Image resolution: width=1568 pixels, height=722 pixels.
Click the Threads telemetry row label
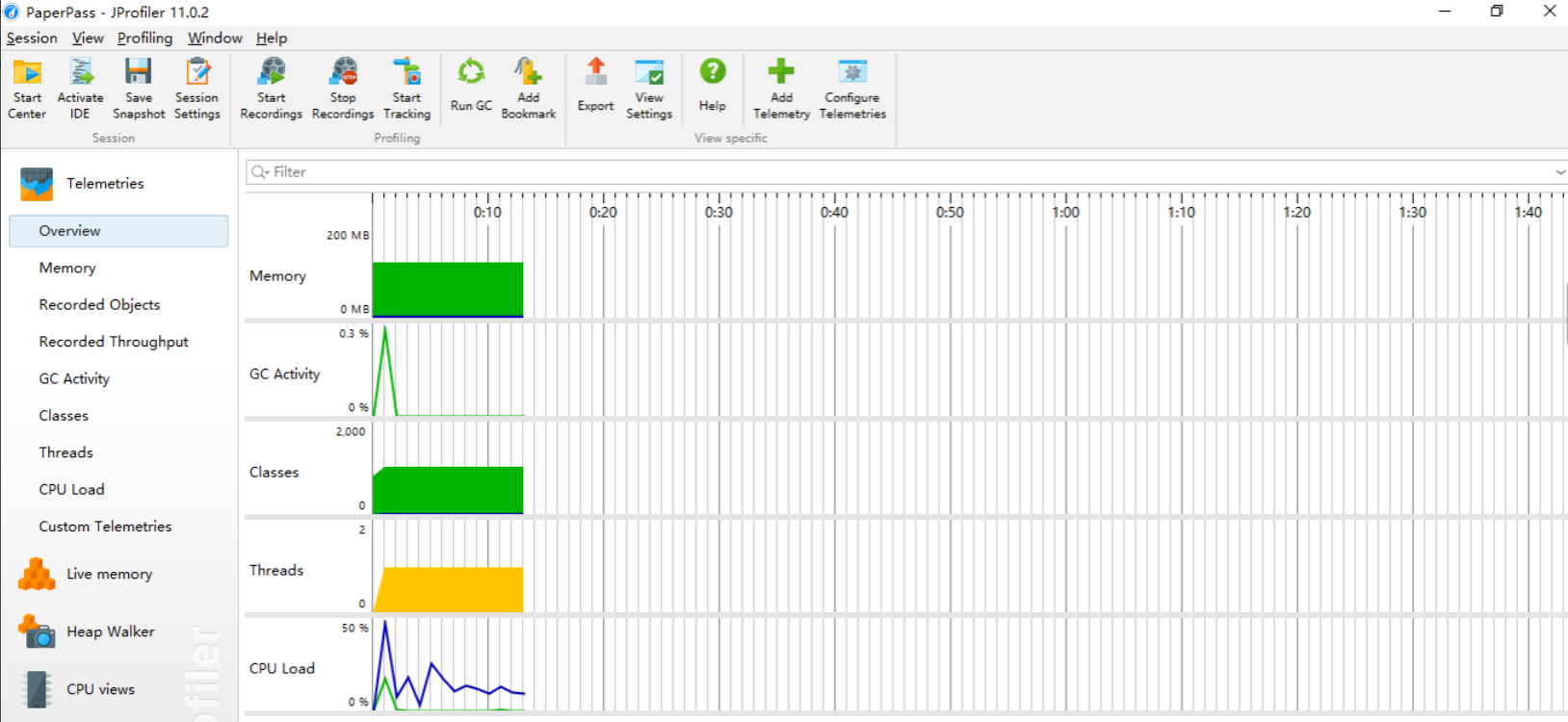pos(275,571)
